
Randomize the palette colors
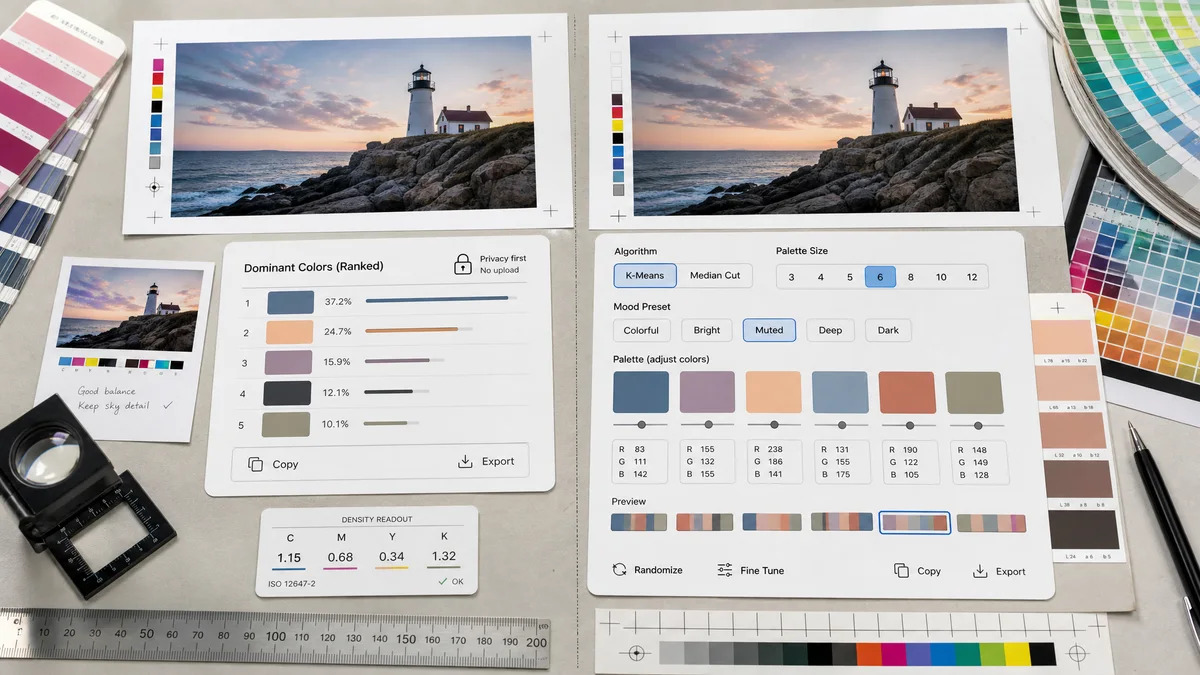[647, 569]
